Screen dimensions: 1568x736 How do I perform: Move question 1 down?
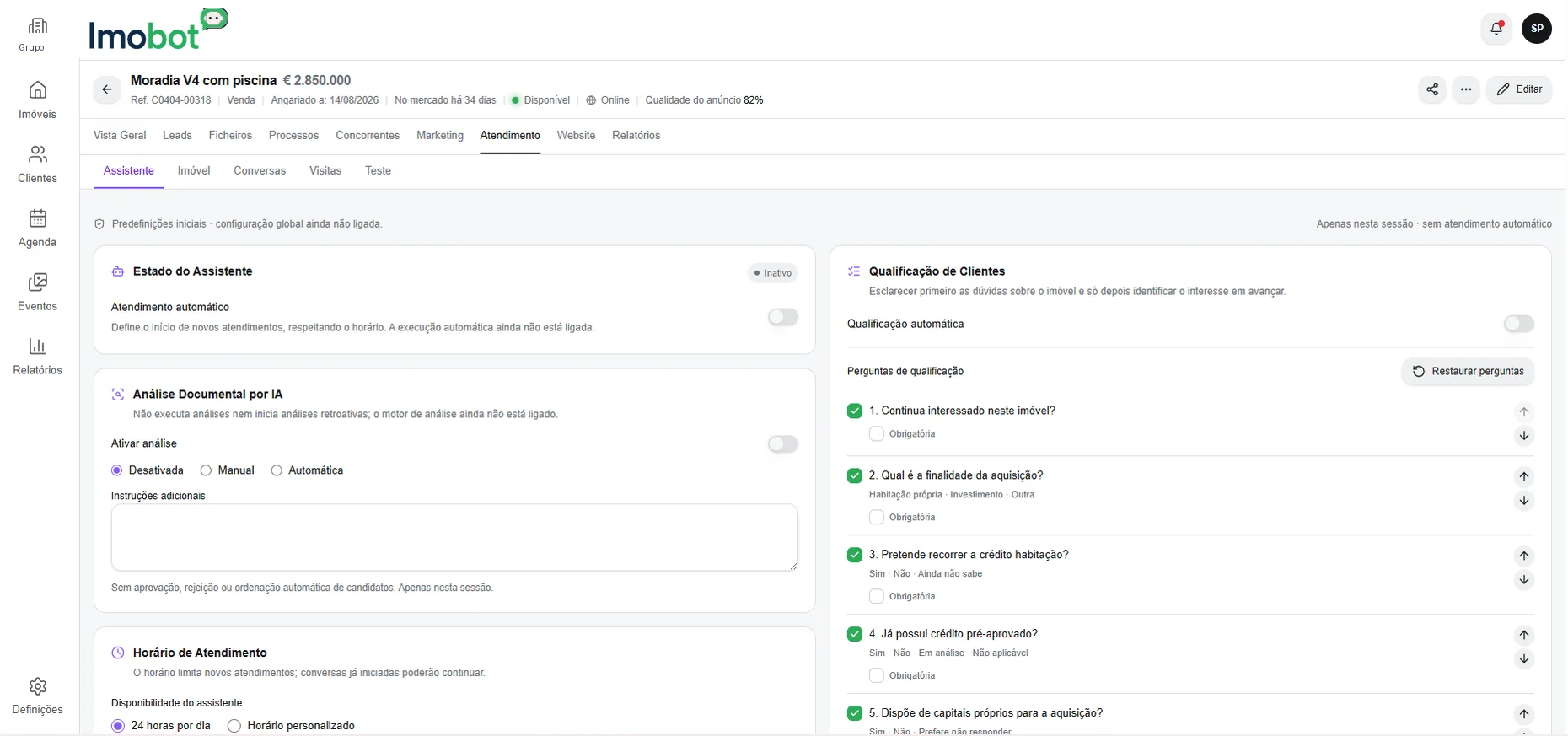point(1524,436)
